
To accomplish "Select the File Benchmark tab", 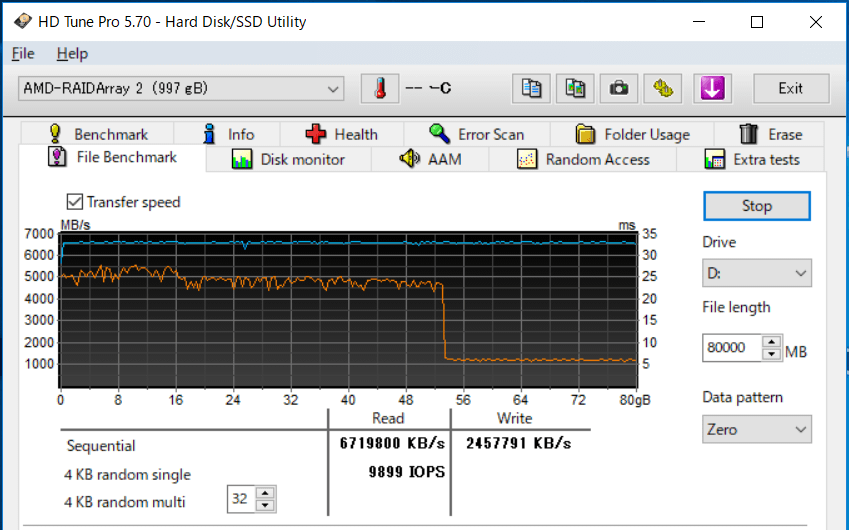I will [113, 158].
